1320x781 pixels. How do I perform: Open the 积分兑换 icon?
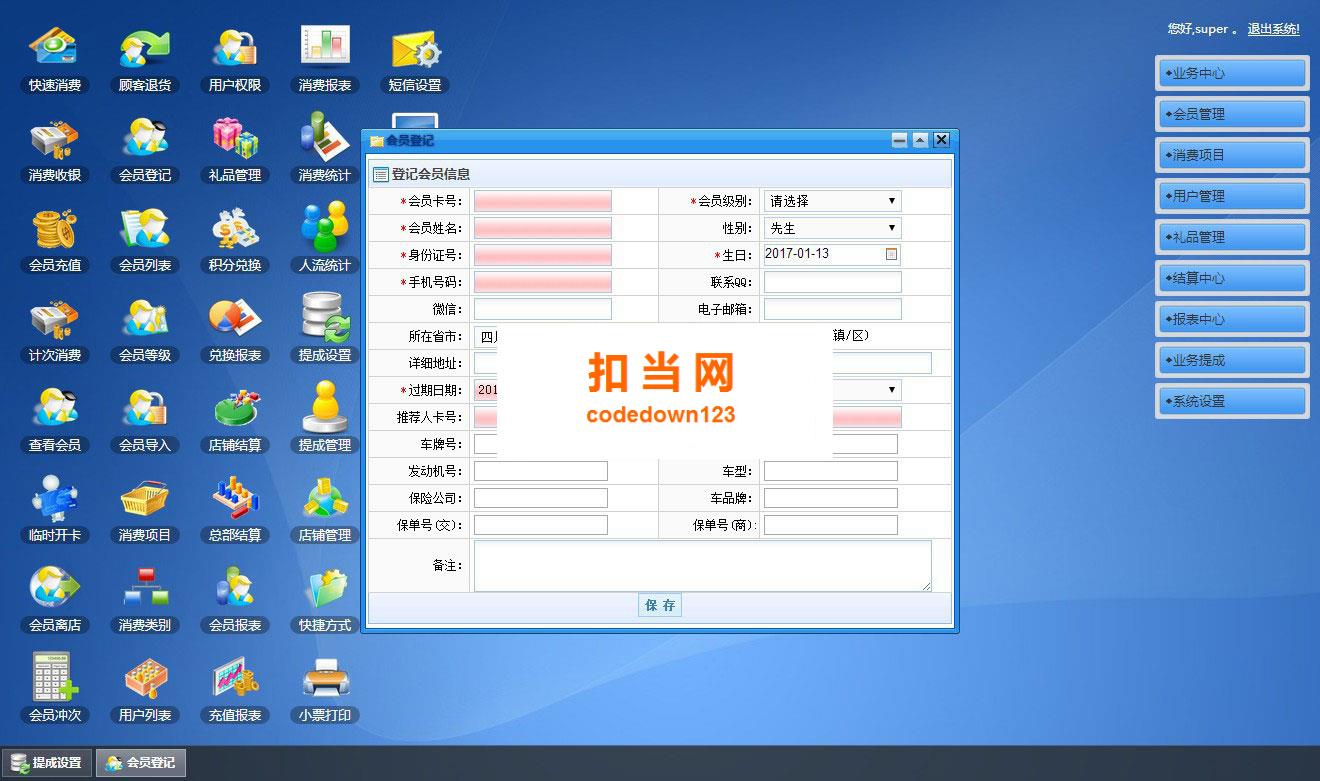pos(235,240)
